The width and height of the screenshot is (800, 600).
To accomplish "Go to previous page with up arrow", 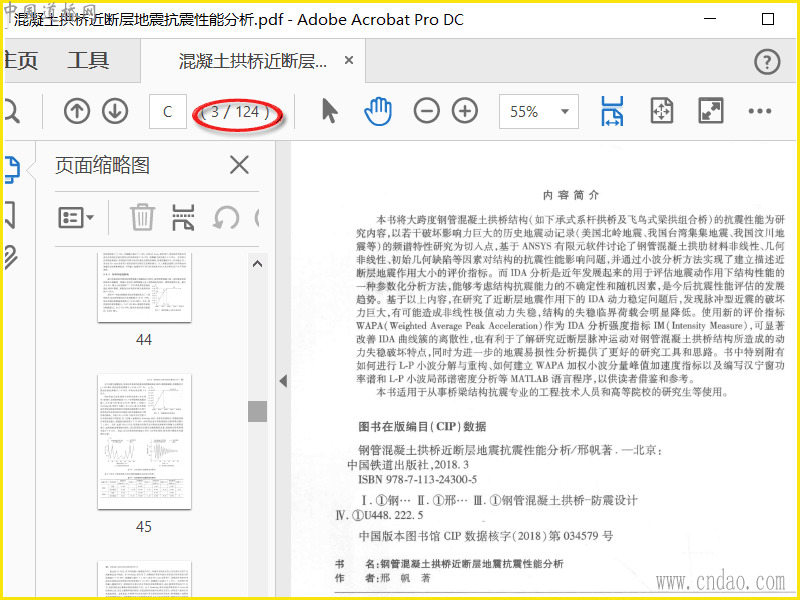I will pyautogui.click(x=77, y=111).
